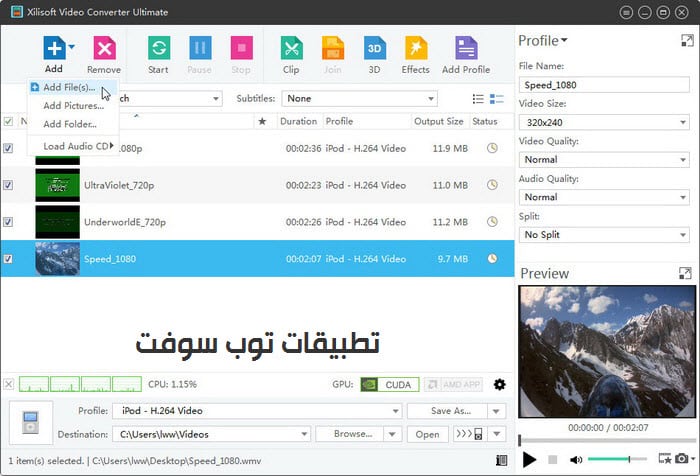This screenshot has width=700, height=476.
Task: Open Load Audio CD submenu
Action: (73, 146)
